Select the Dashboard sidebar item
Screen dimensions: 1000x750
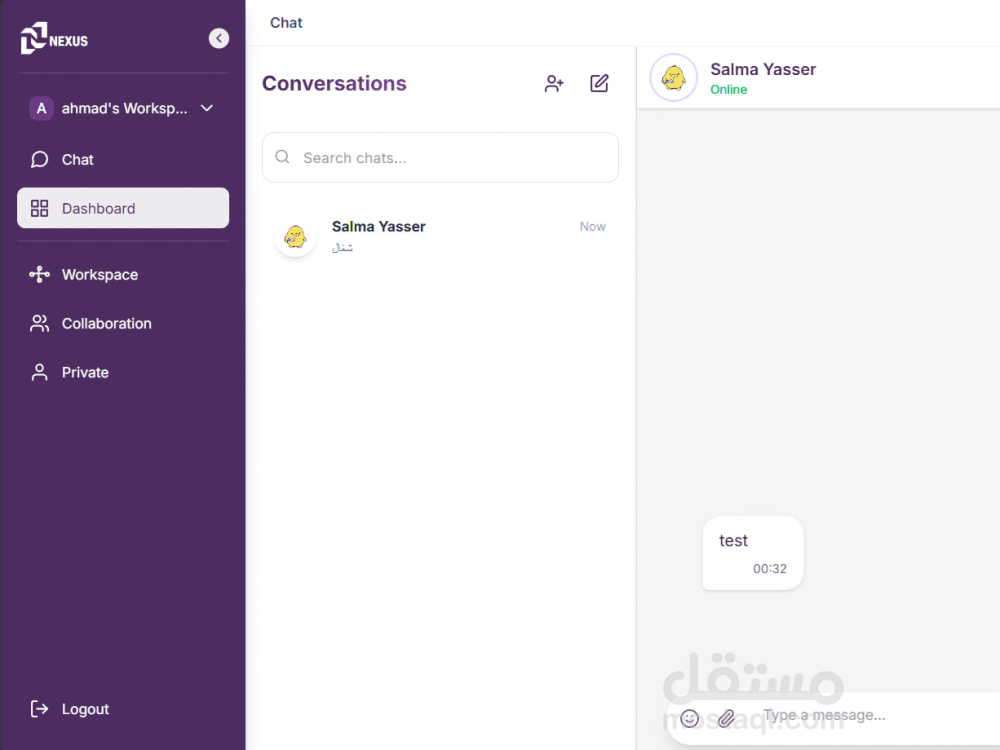123,208
